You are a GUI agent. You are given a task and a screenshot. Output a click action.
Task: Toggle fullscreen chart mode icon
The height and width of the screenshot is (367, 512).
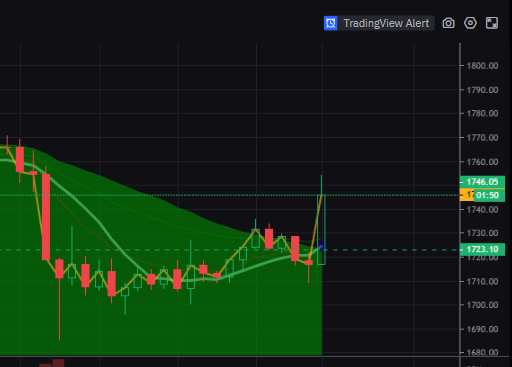[492, 23]
